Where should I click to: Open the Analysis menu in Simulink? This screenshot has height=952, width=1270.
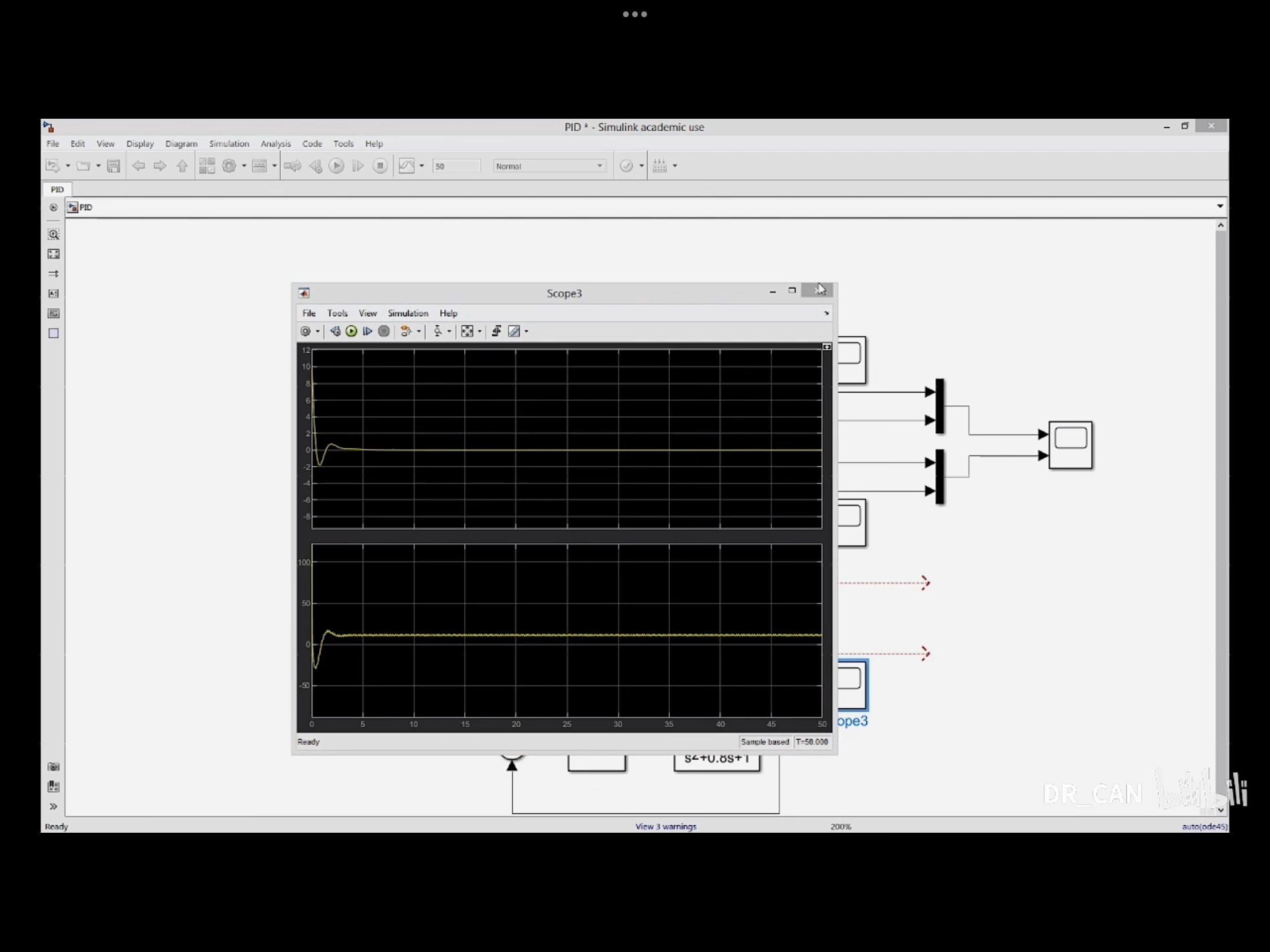(x=276, y=143)
